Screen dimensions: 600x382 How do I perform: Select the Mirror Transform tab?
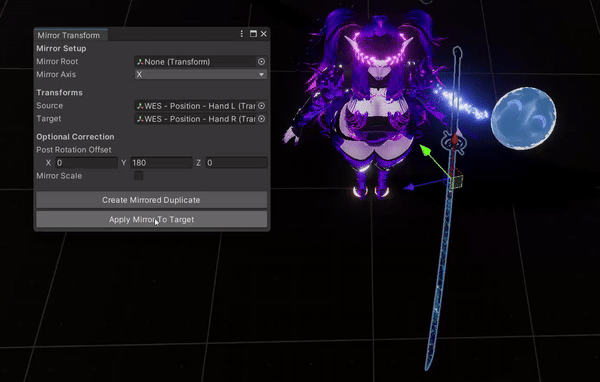click(x=69, y=35)
